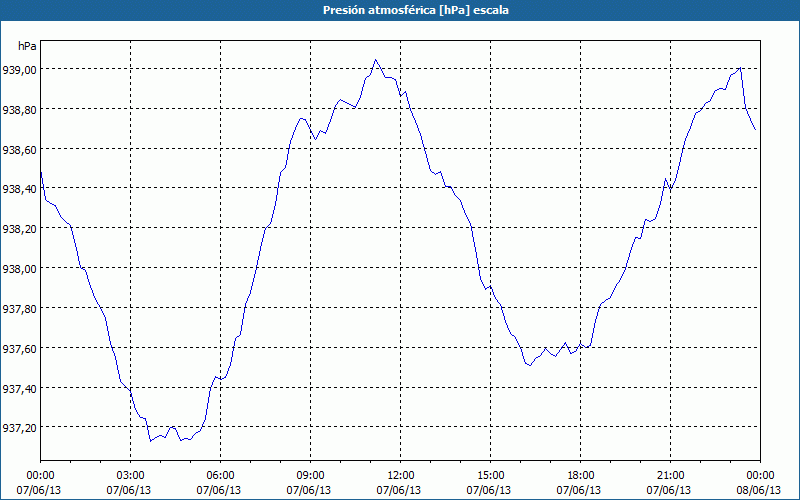Click the 937,80 y-axis value
Viewport: 800px width, 500px height.
coord(19,309)
